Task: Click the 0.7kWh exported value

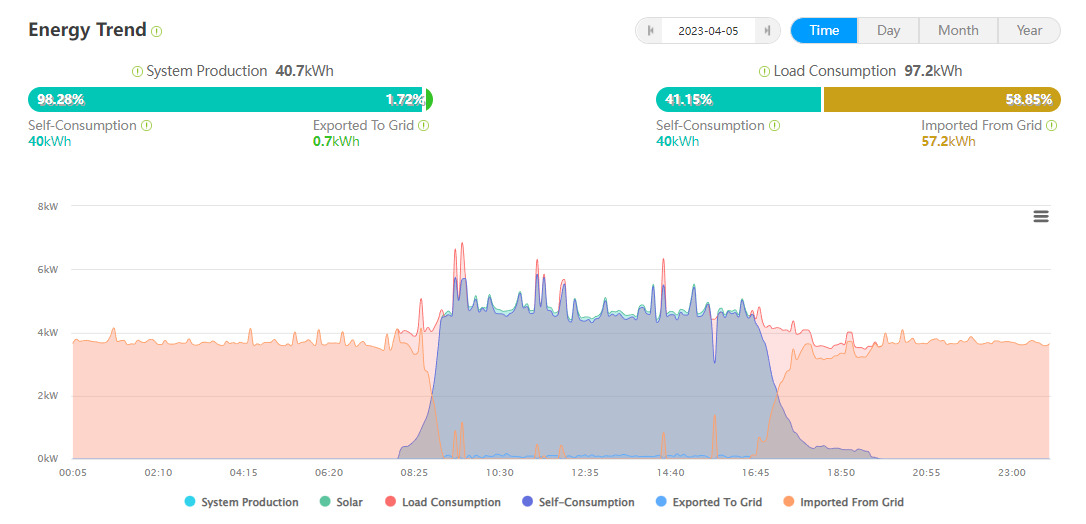Action: tap(336, 142)
